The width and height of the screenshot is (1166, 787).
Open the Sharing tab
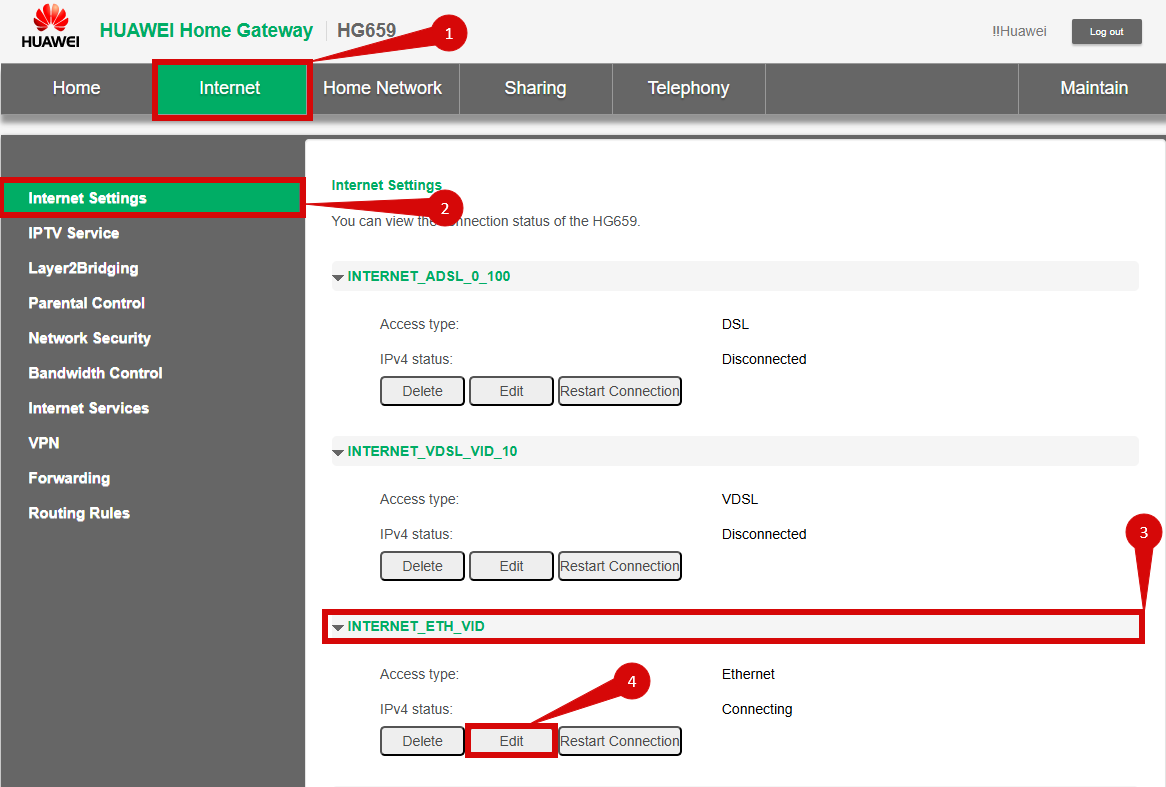[x=535, y=88]
